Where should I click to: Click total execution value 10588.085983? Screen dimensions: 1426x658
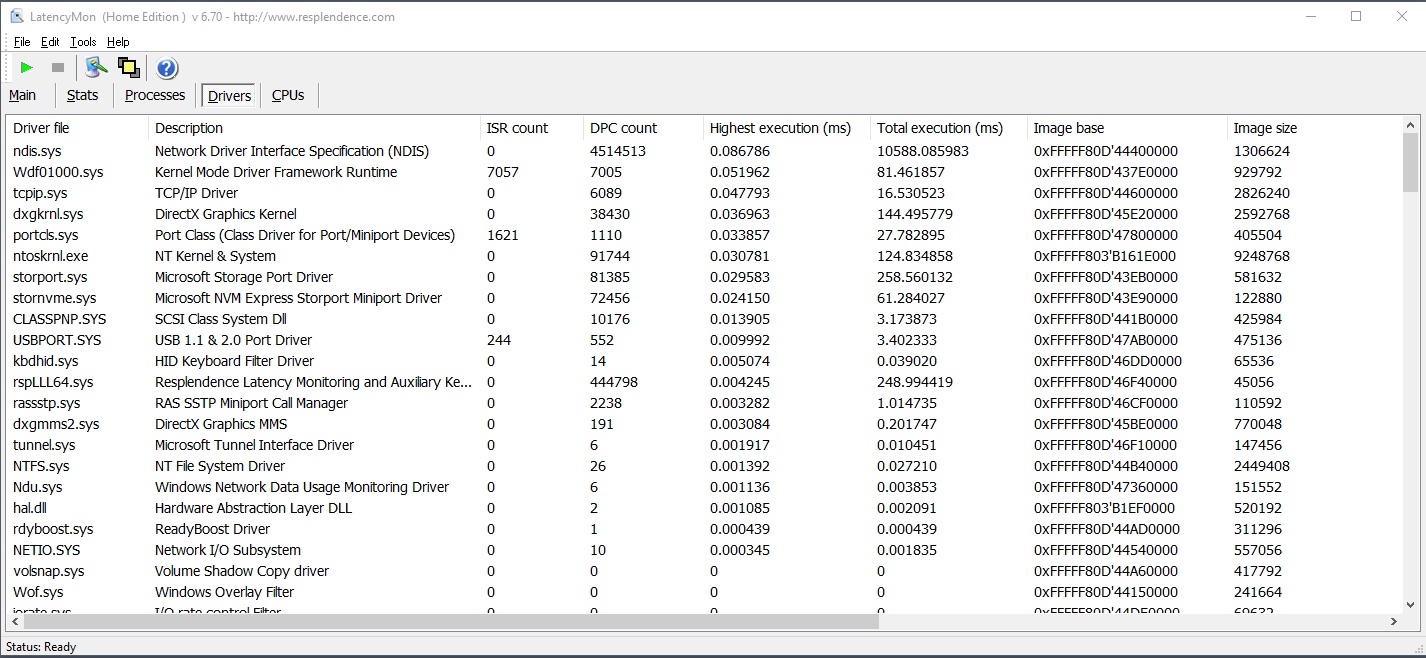click(x=923, y=151)
